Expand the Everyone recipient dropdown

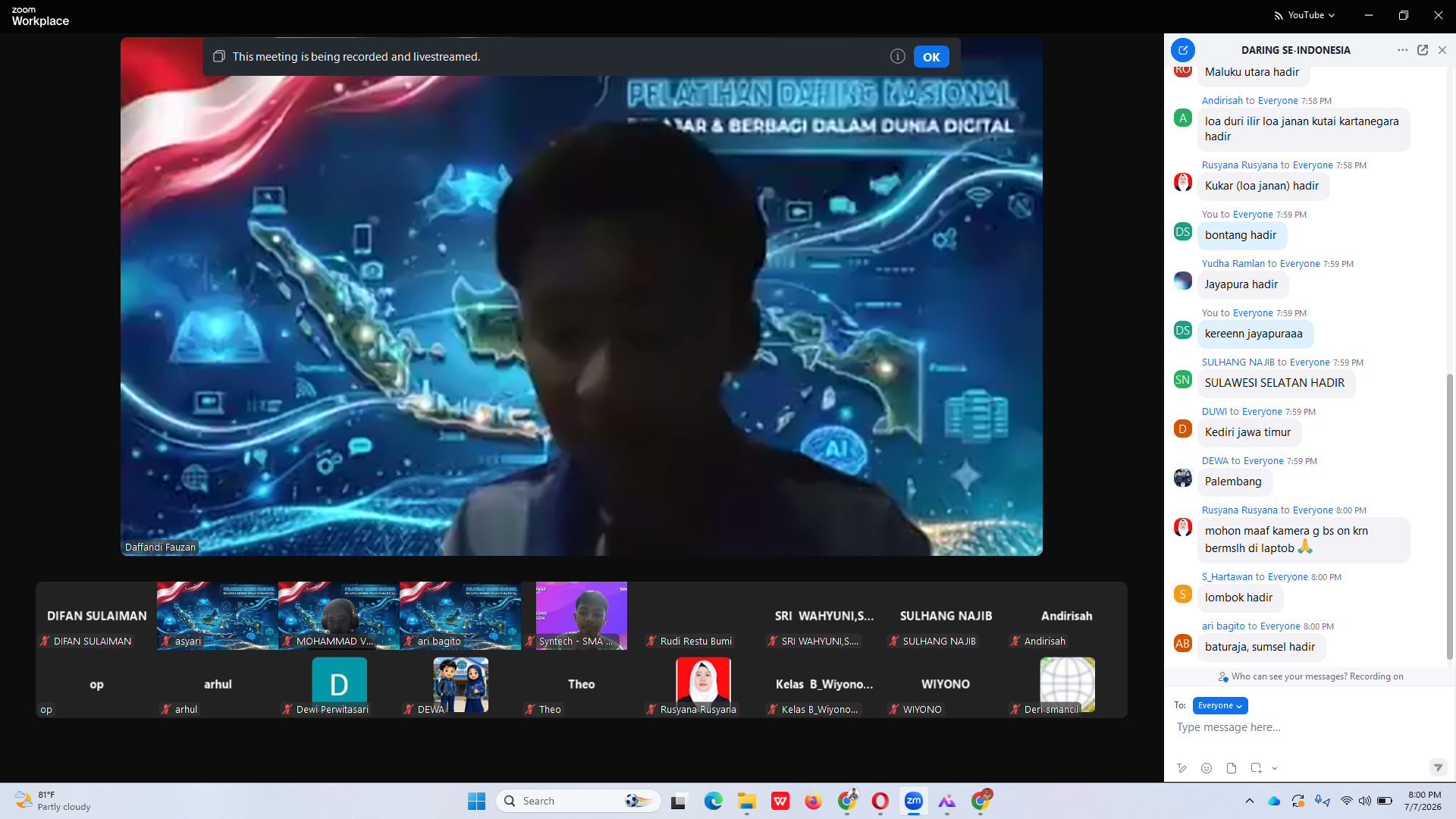click(1220, 706)
